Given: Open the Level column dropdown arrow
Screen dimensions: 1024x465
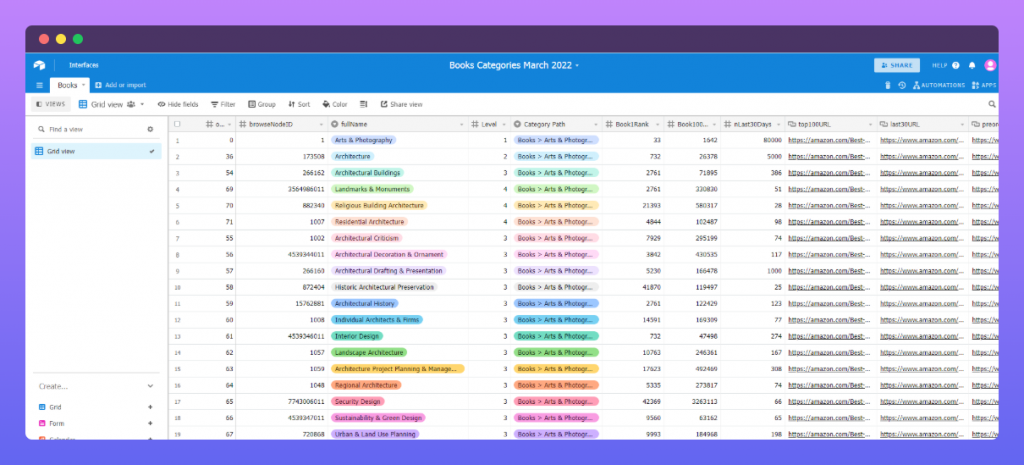Looking at the screenshot, I should point(504,124).
